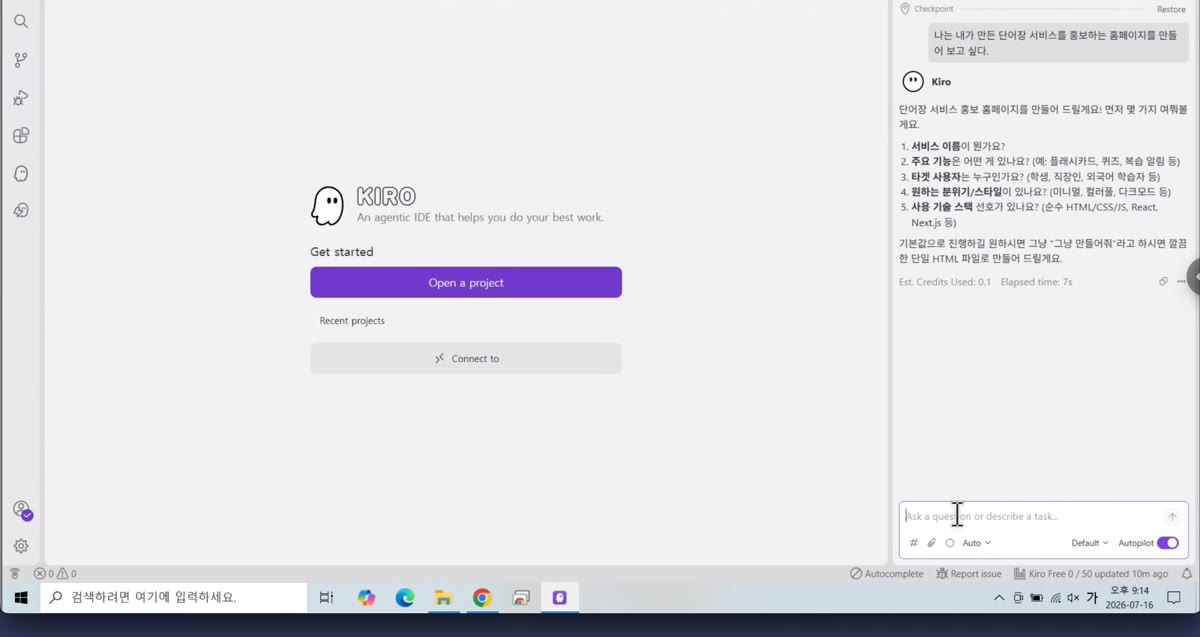Click the send arrow in chat box
1200x637 pixels.
coord(1172,517)
